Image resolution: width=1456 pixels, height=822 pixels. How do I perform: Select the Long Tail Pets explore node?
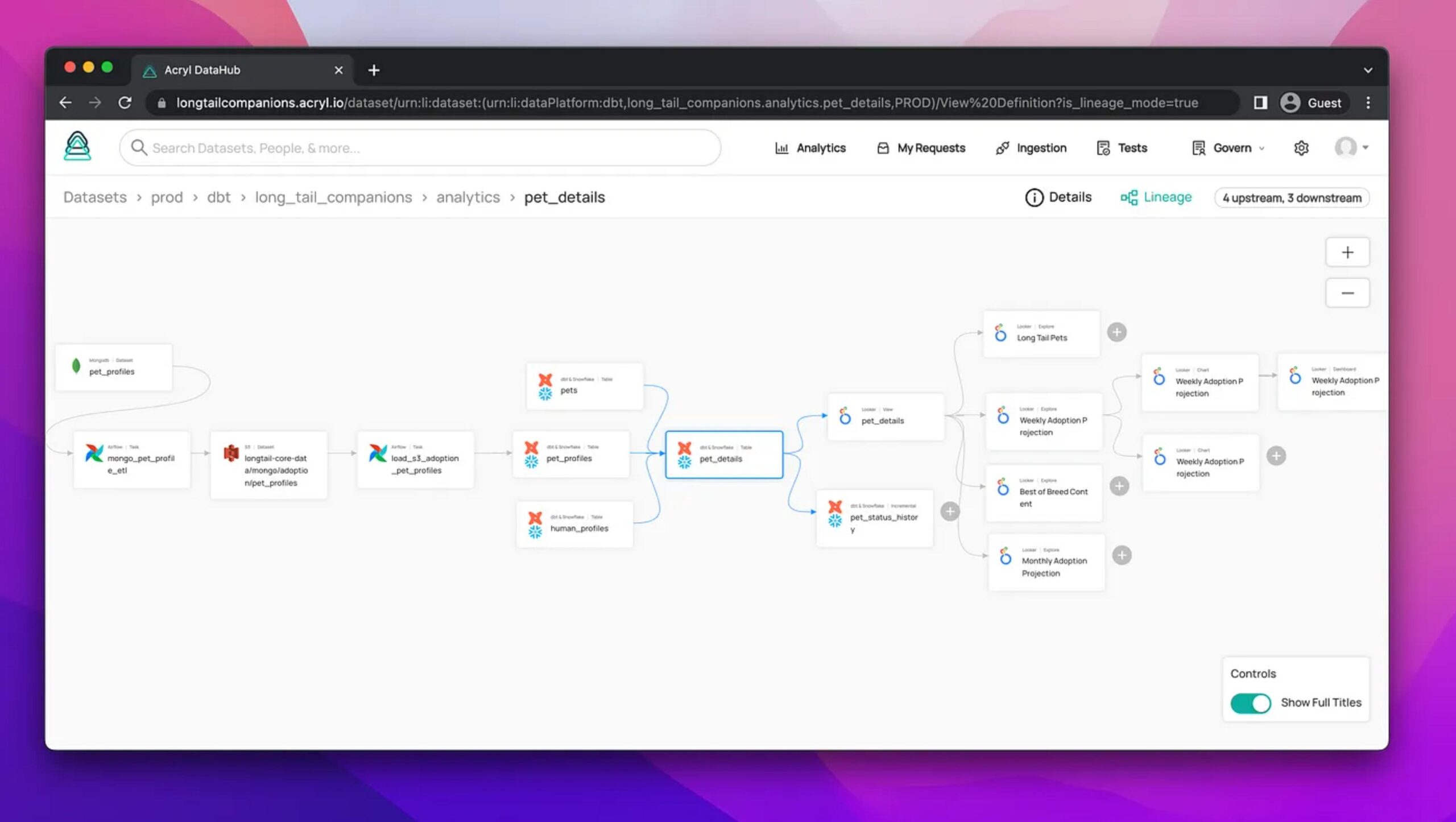(1041, 334)
